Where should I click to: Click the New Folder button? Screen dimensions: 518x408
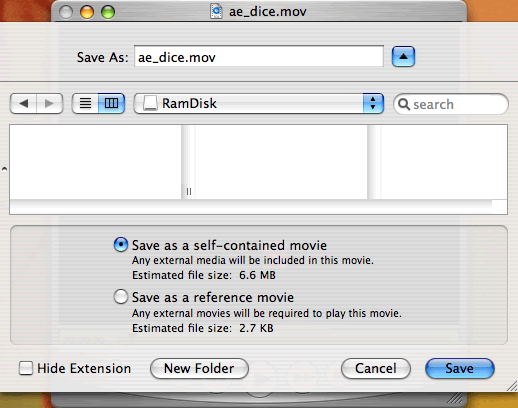199,368
